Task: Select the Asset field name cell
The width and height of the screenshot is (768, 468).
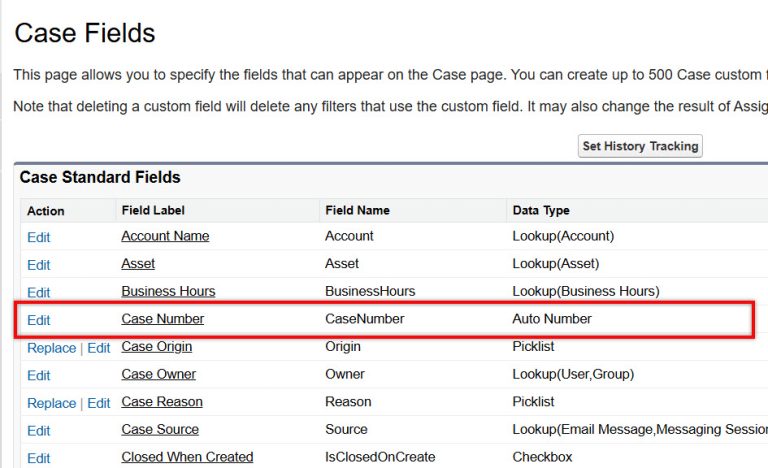Action: [x=342, y=264]
